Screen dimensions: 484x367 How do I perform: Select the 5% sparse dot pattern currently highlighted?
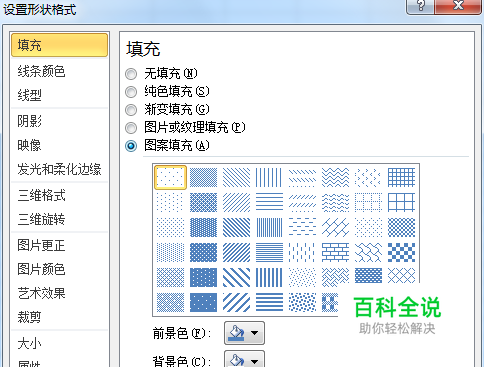click(x=170, y=177)
